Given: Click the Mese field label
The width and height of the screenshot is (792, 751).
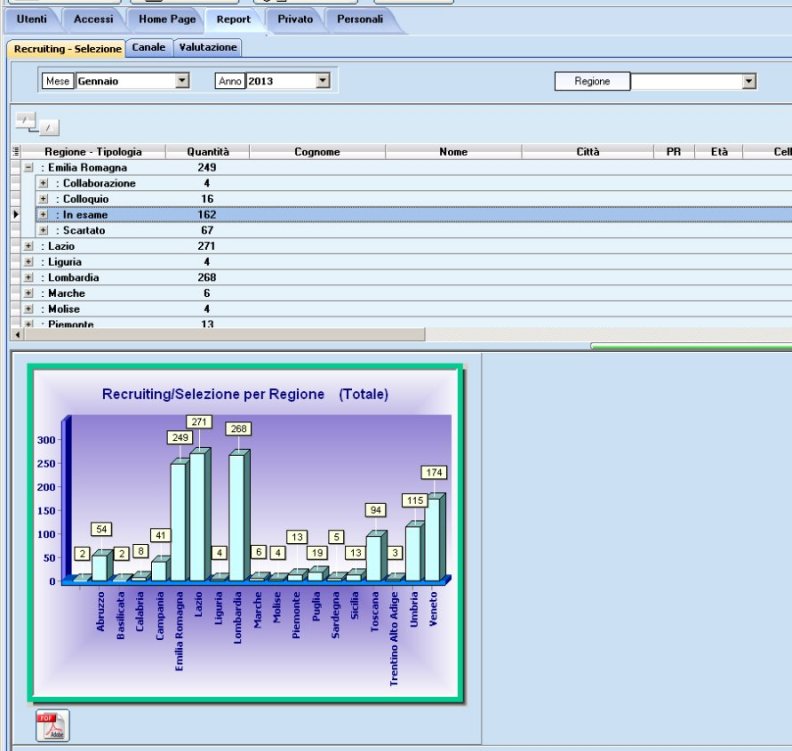Looking at the screenshot, I should coord(58,81).
